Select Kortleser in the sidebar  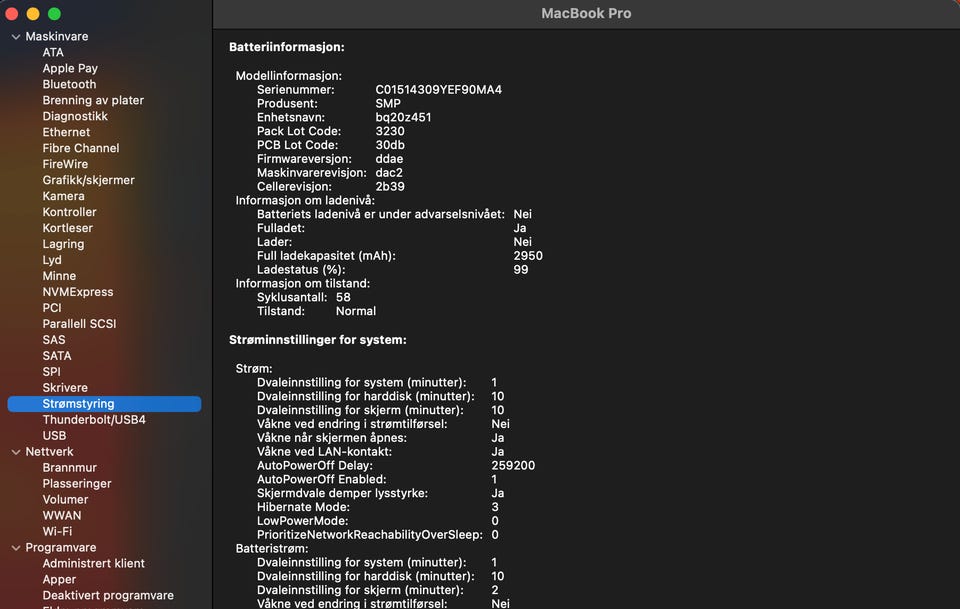[67, 228]
